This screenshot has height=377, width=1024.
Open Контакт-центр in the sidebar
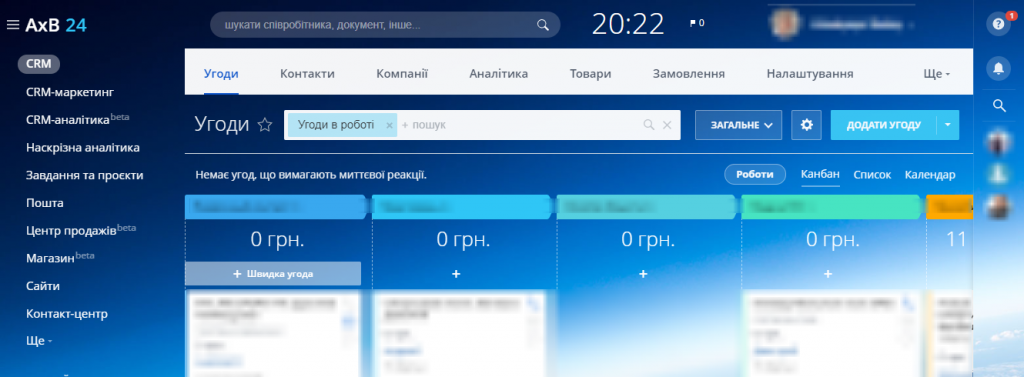click(x=67, y=314)
